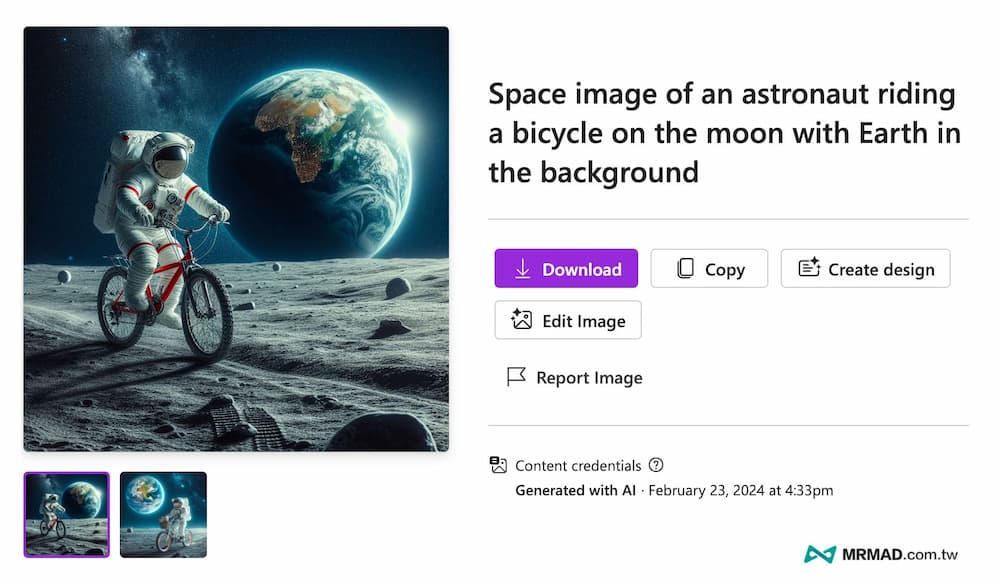Click the report flag icon
The image size is (1000, 582).
coord(516,377)
